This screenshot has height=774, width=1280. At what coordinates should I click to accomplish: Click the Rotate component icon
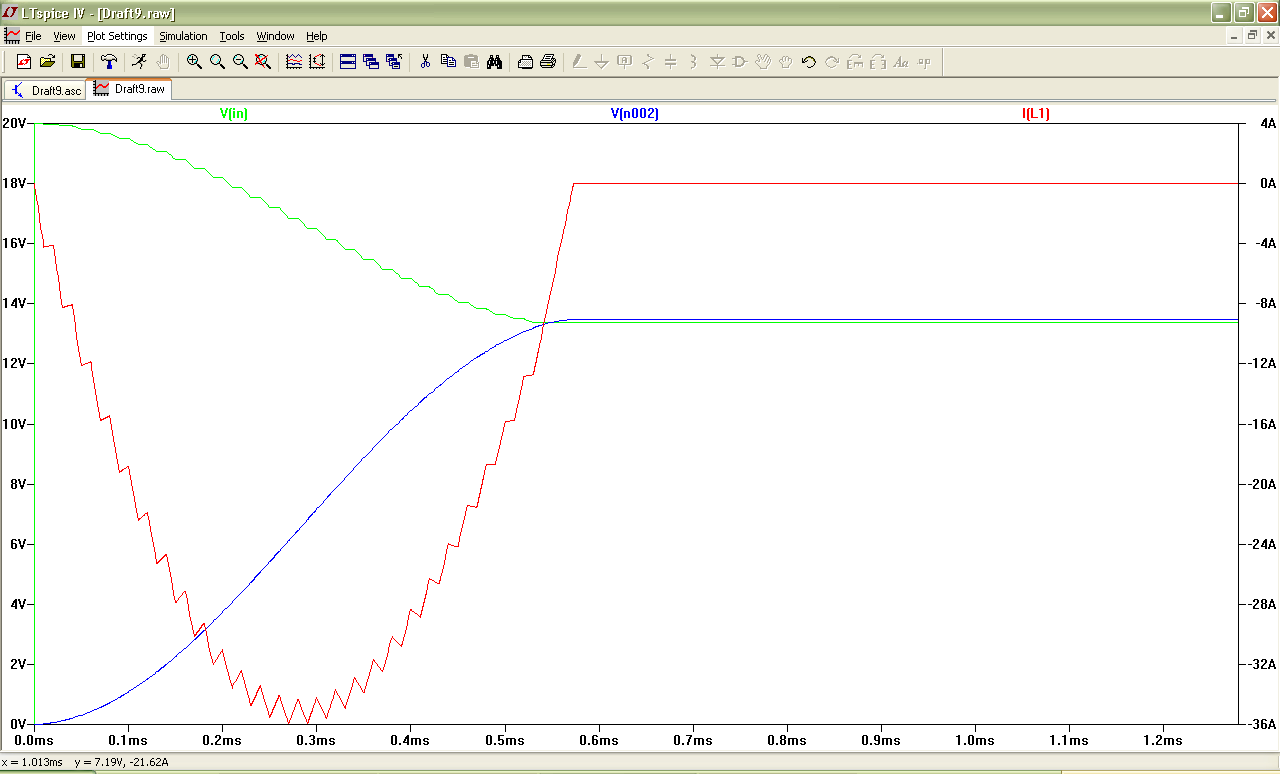pos(855,62)
